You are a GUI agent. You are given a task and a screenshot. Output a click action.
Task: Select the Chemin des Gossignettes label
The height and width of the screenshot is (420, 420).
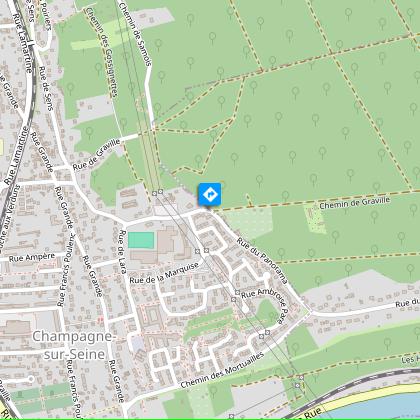click(x=101, y=52)
